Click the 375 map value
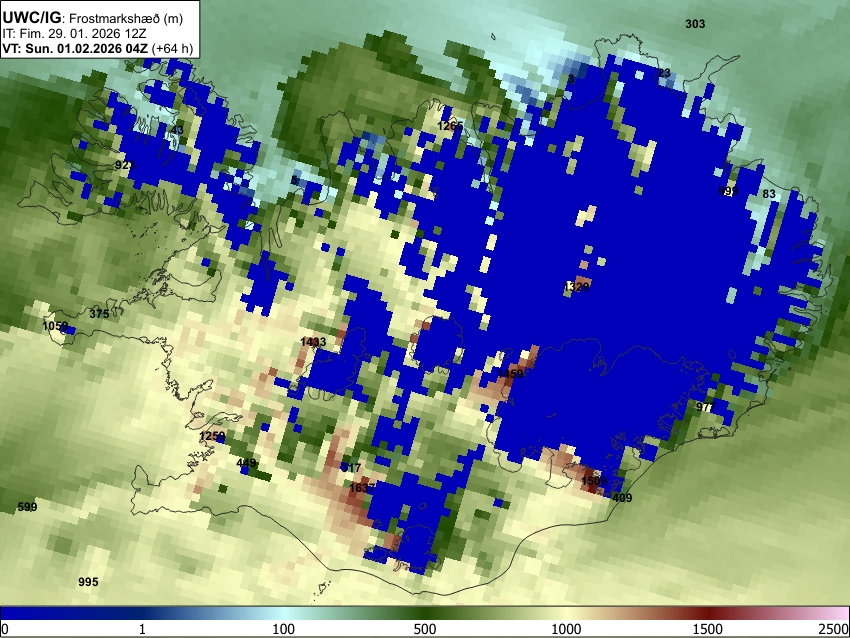 (x=99, y=314)
